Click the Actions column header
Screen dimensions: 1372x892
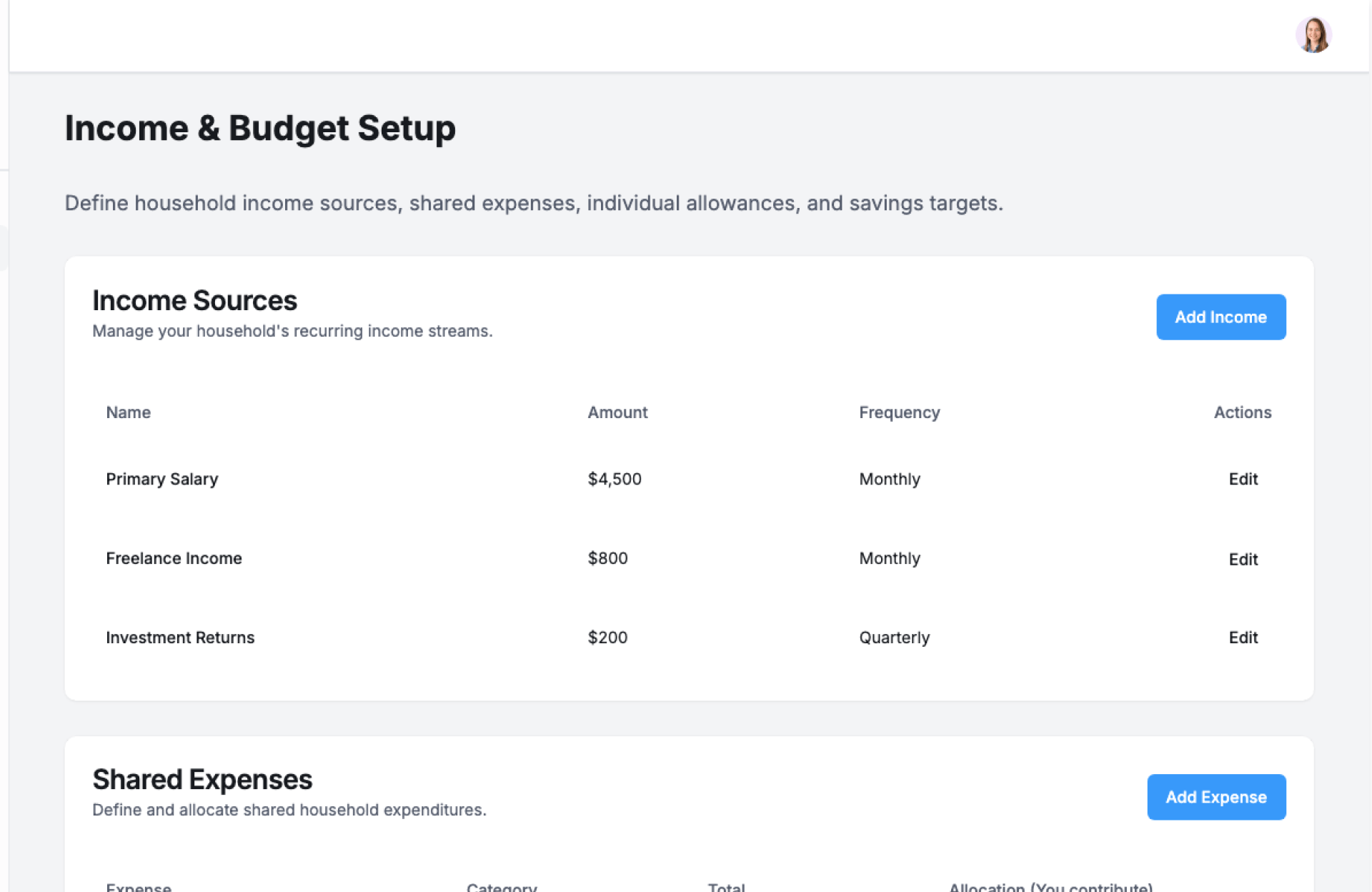[x=1242, y=412]
